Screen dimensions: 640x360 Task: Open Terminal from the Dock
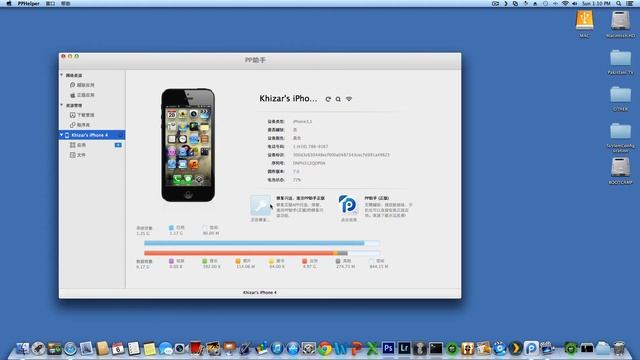point(436,348)
